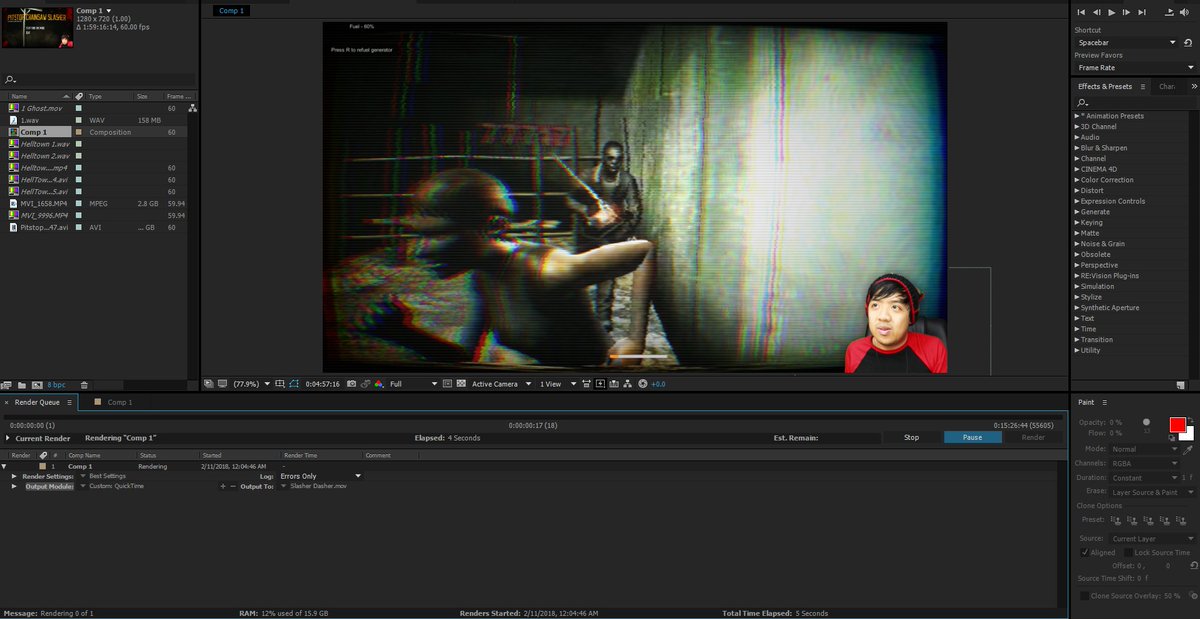Create a new folder in Project panel
The image size is (1200, 619).
(21, 384)
